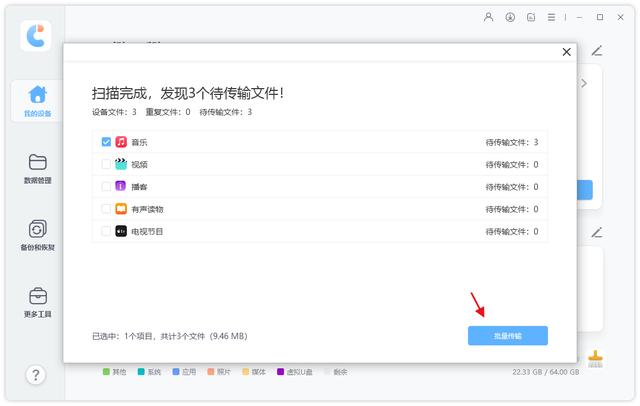This screenshot has height=406, width=640.
Task: Expand the right chevron arrow behind dialog
Action: pos(584,83)
